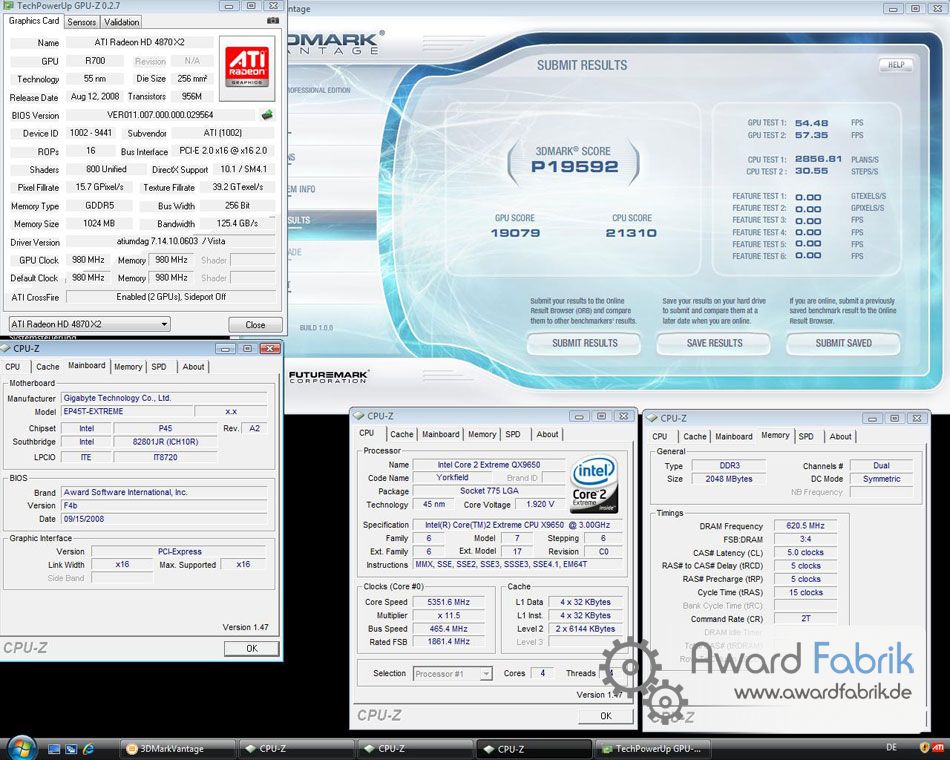Open the ATI Radeon HD 4870 X2 card dropdown

[x=89, y=324]
